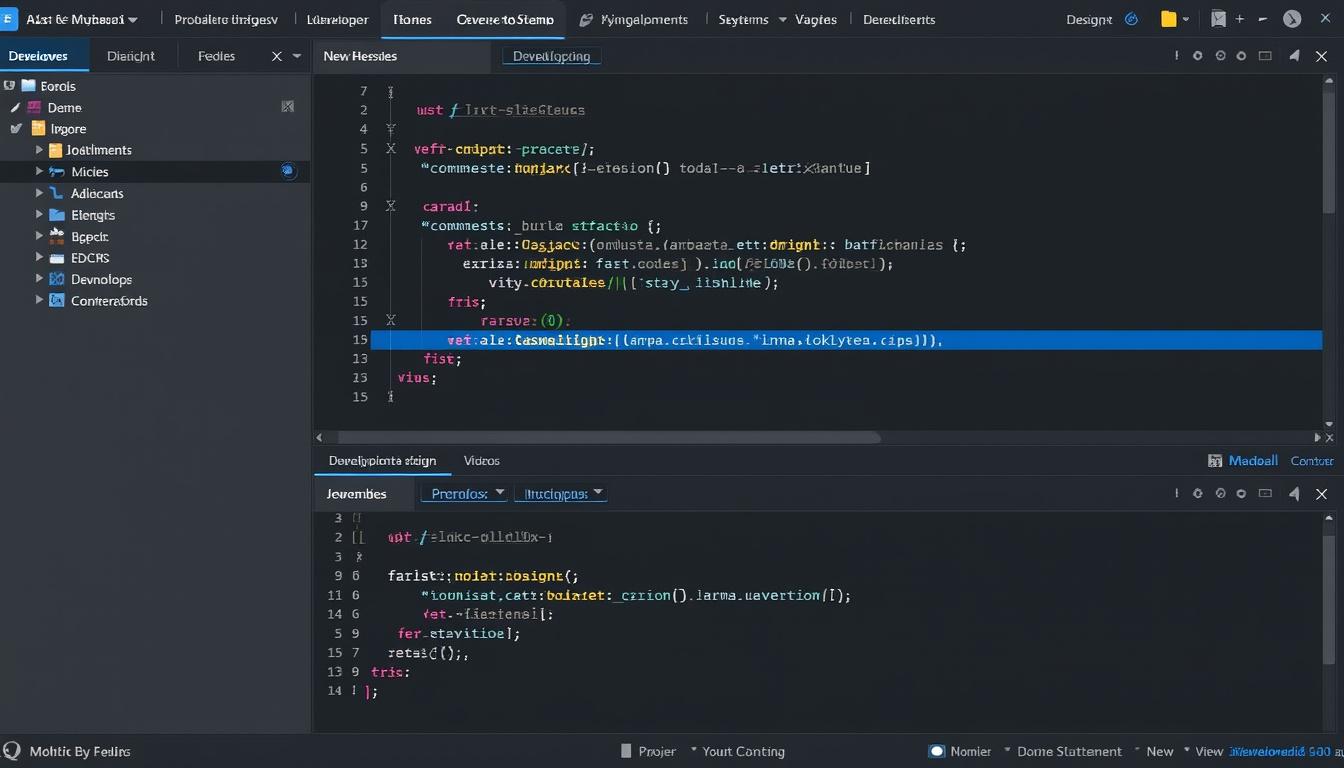
Task: Click the yellow color swatch in the title bar
Action: click(x=1166, y=18)
